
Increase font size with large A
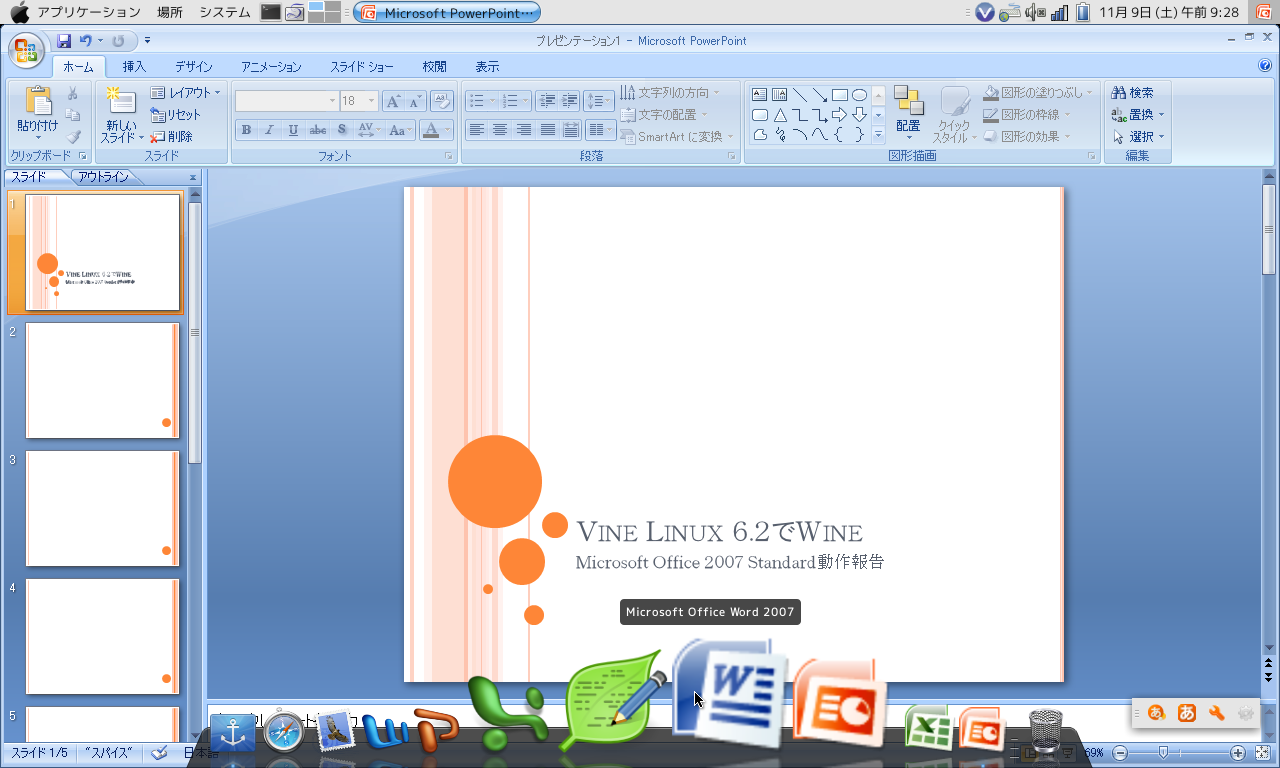[x=394, y=101]
